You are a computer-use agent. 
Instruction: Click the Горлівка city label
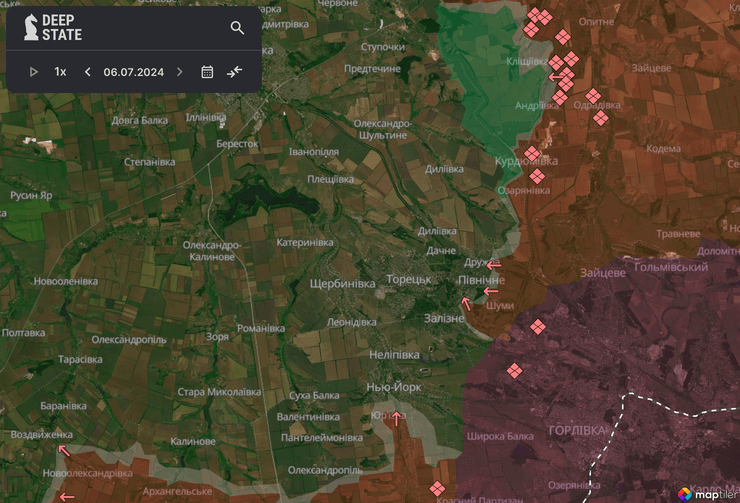577,429
